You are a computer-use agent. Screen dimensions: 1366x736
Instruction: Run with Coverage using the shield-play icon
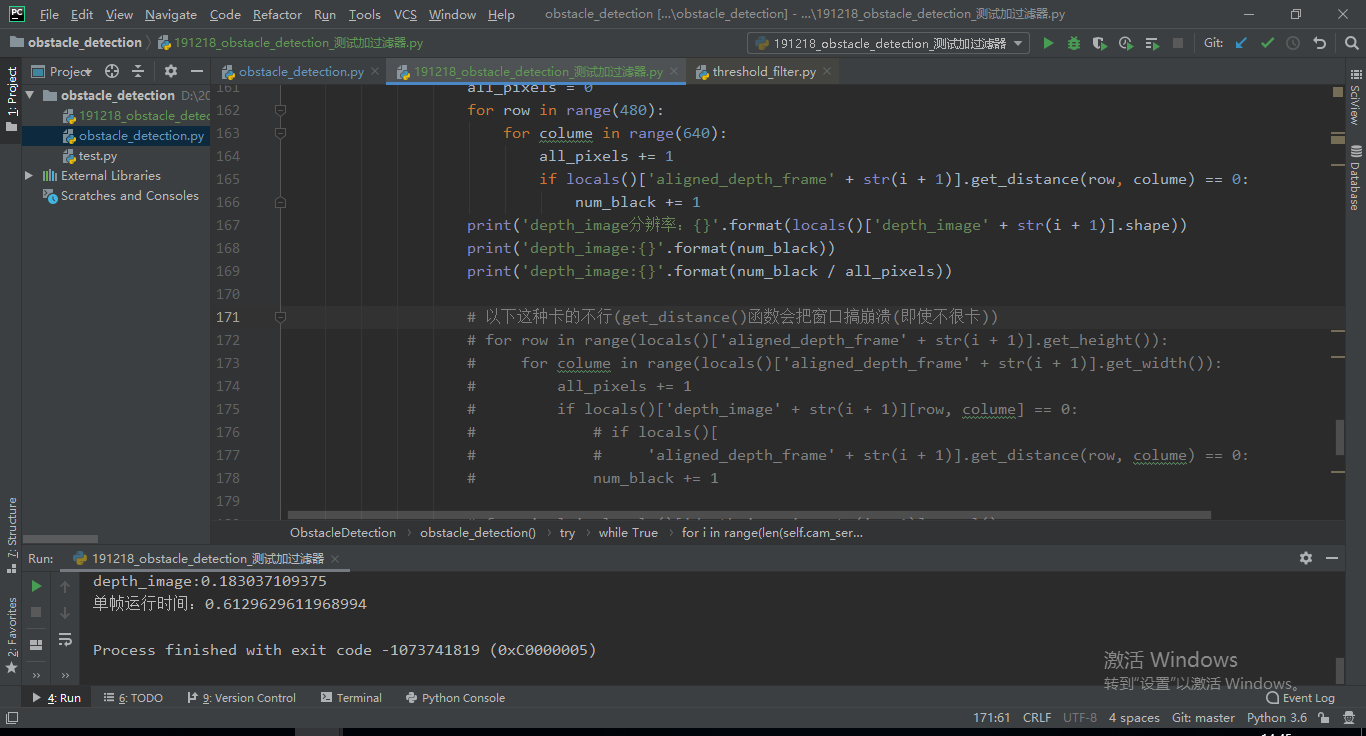[x=1100, y=43]
